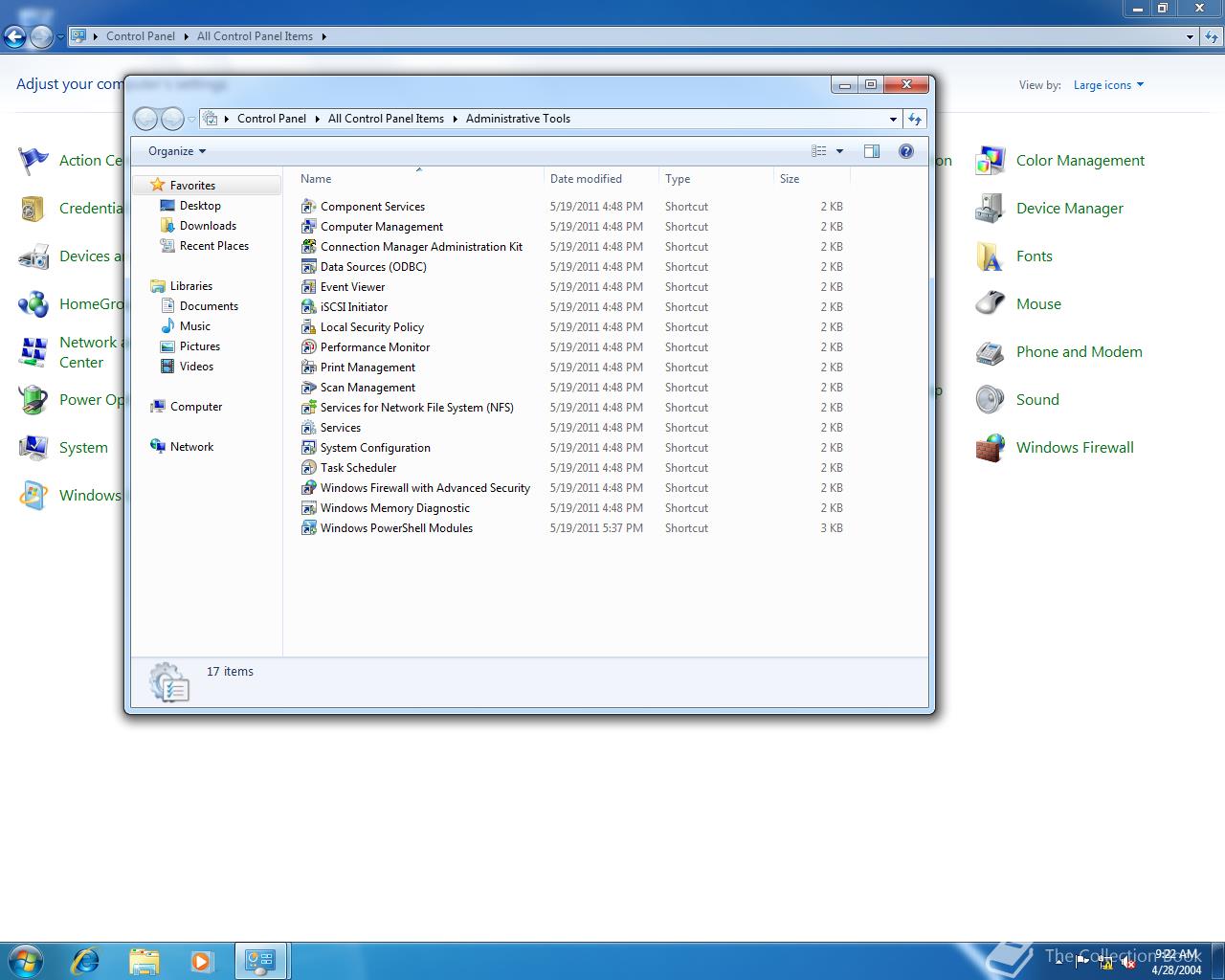Open the View by Large icons dropdown

pos(1108,85)
